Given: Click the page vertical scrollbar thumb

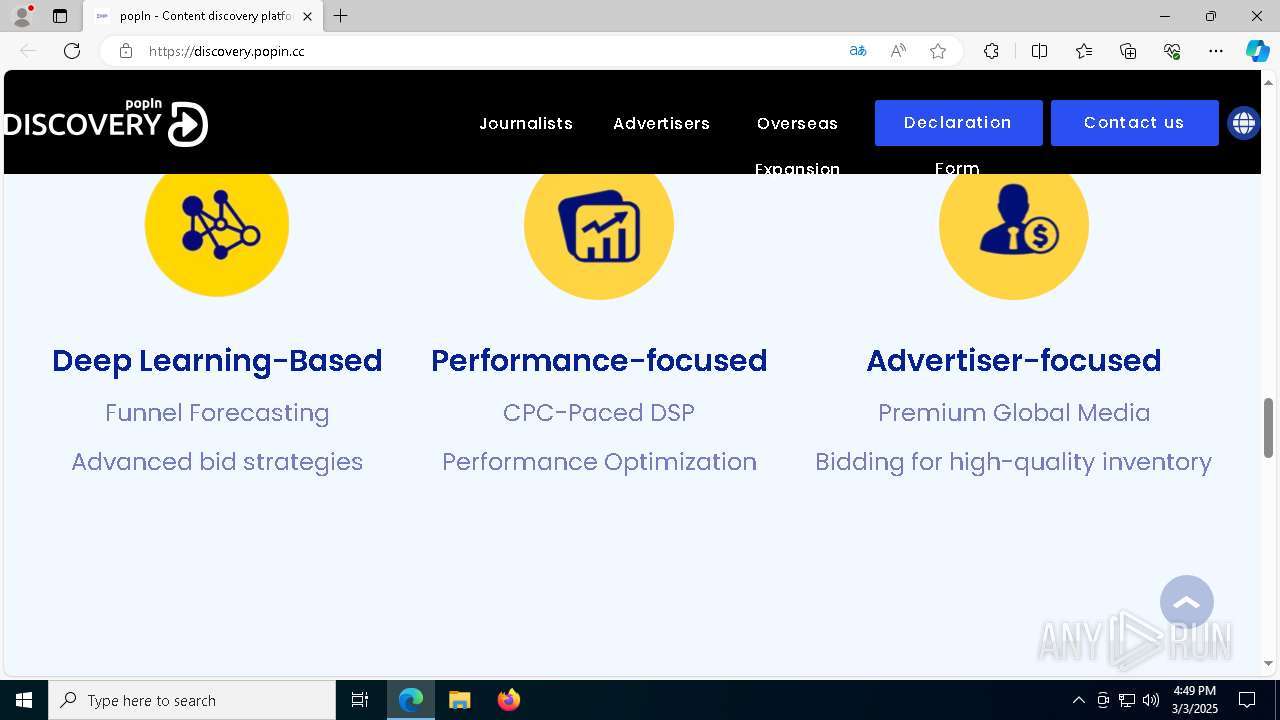Looking at the screenshot, I should pos(1269,427).
